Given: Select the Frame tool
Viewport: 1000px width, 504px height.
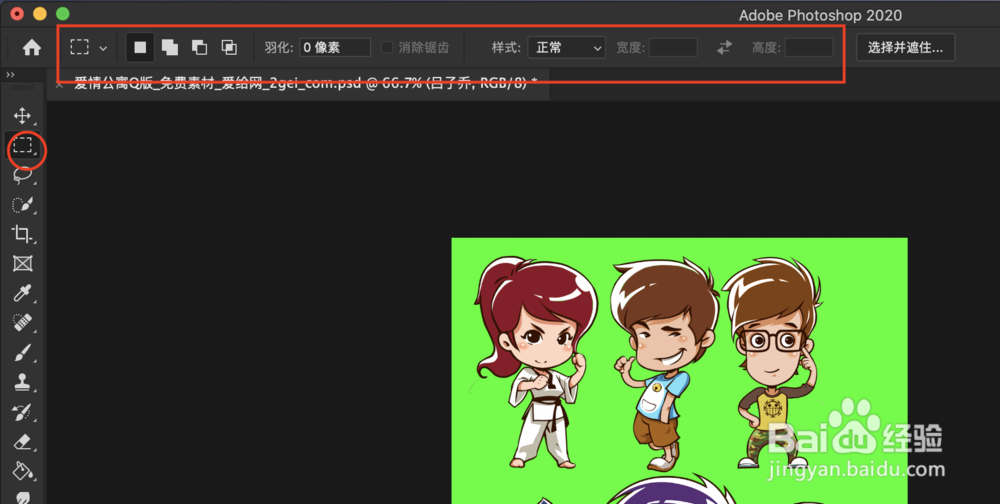Looking at the screenshot, I should pos(22,263).
